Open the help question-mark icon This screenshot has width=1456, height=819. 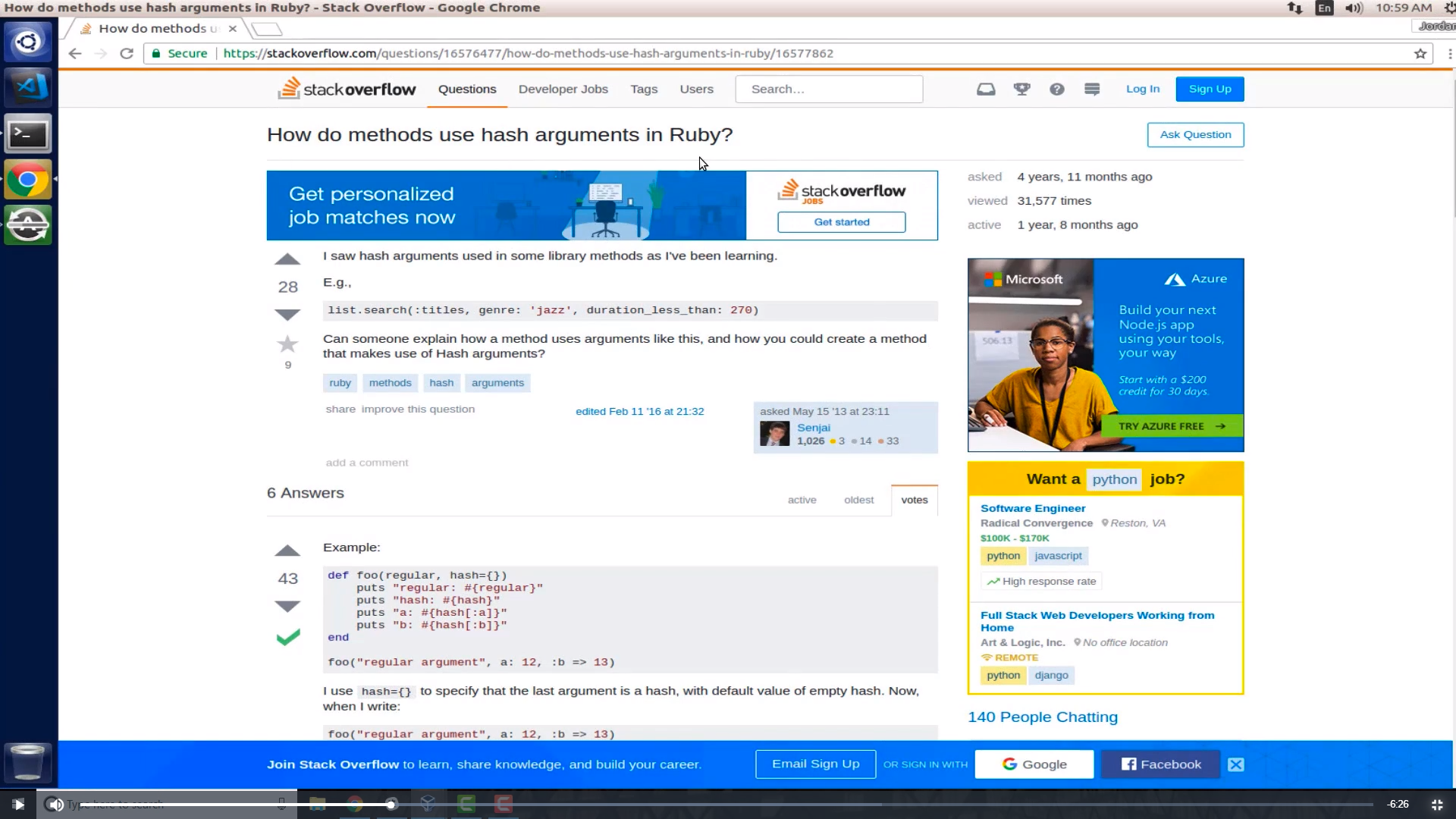coord(1056,89)
